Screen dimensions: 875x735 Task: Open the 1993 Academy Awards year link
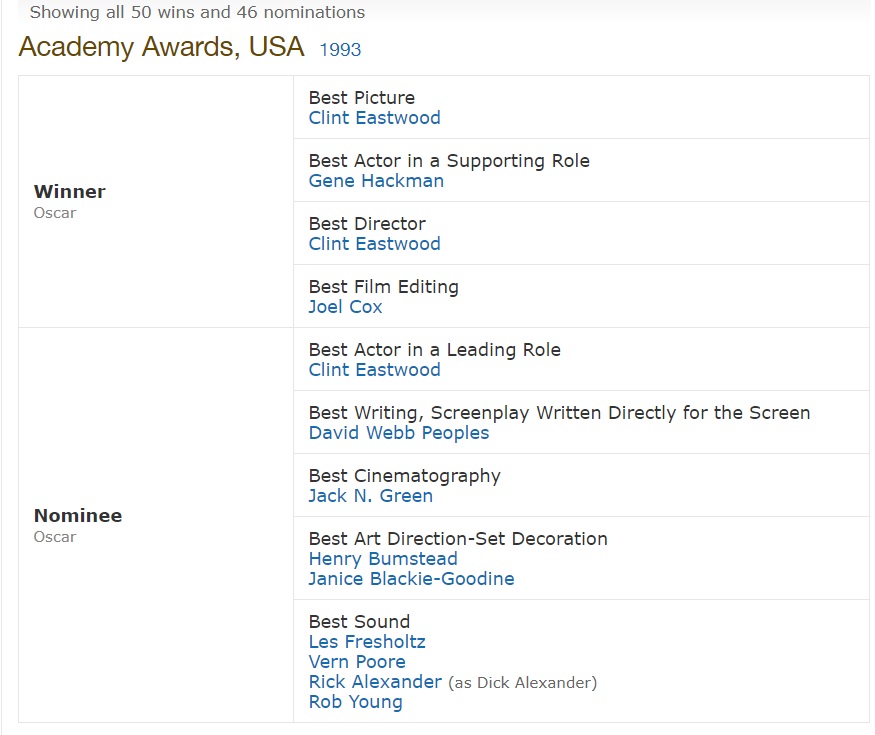click(x=340, y=50)
